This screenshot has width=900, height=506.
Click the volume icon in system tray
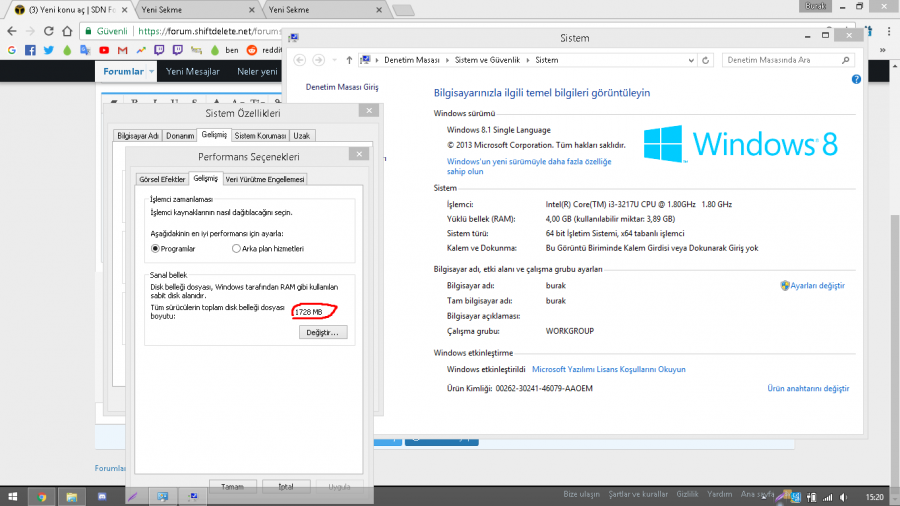[x=843, y=497]
